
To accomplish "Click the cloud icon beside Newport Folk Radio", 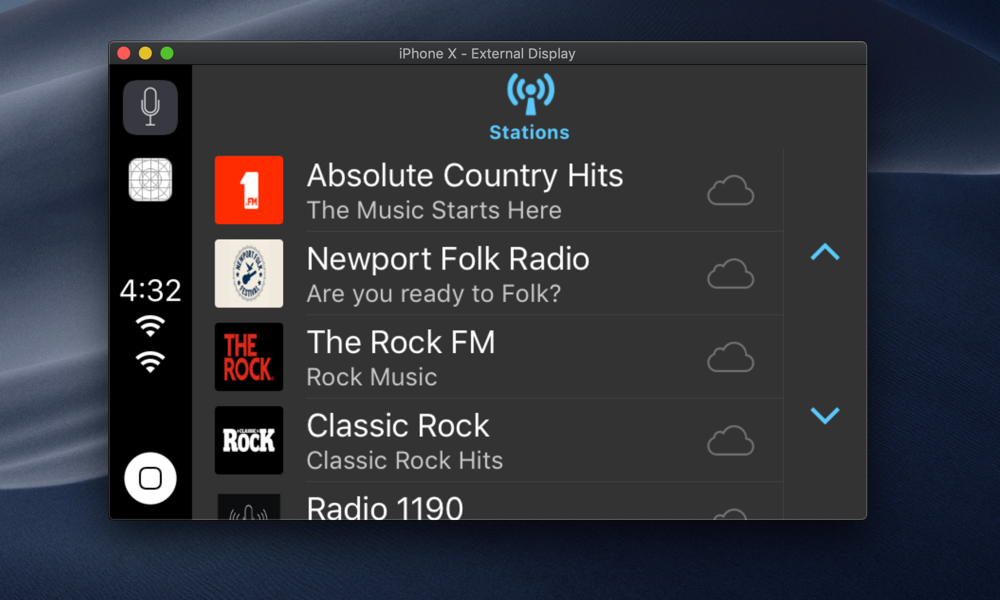I will (730, 274).
